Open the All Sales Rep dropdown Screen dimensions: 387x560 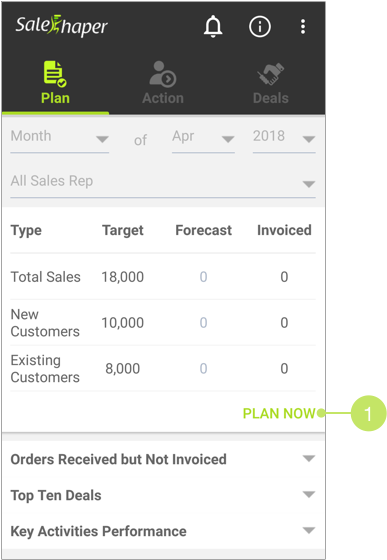(x=163, y=182)
